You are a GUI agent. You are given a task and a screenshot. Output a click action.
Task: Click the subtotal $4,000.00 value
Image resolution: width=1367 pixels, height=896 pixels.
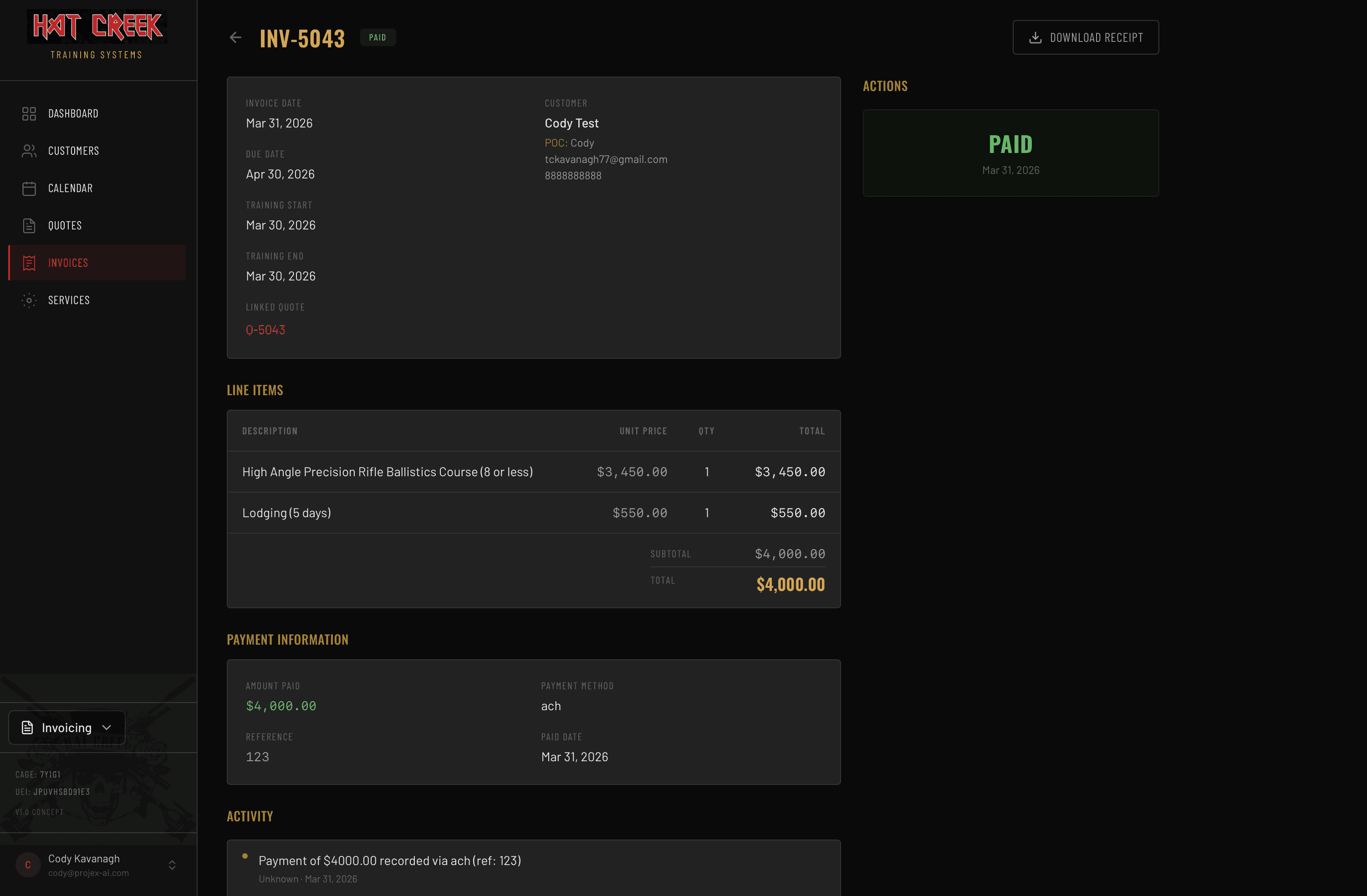790,554
